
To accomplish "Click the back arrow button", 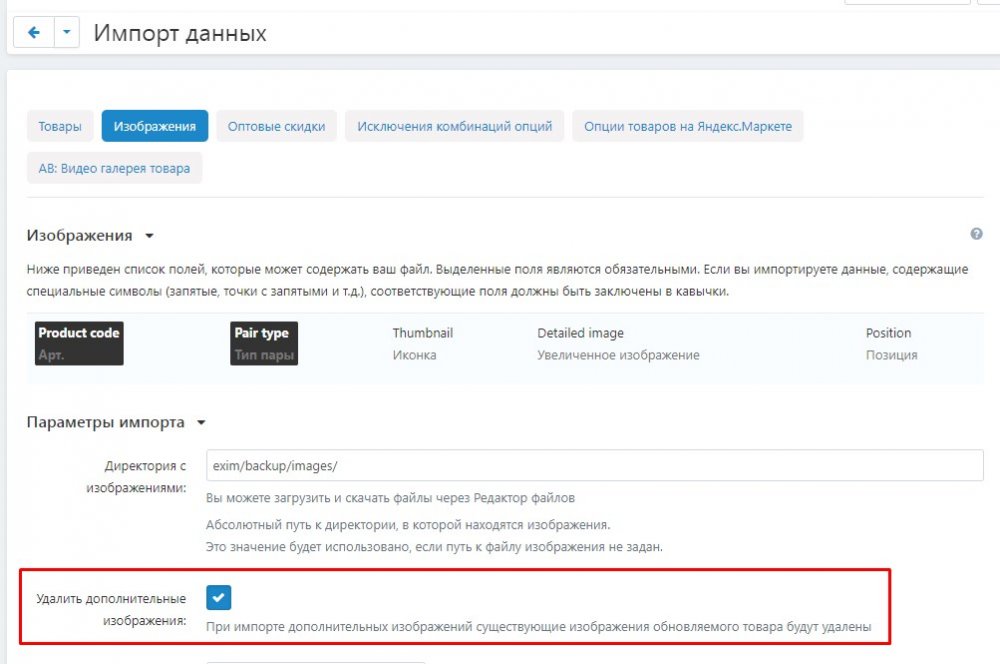I will tap(33, 33).
